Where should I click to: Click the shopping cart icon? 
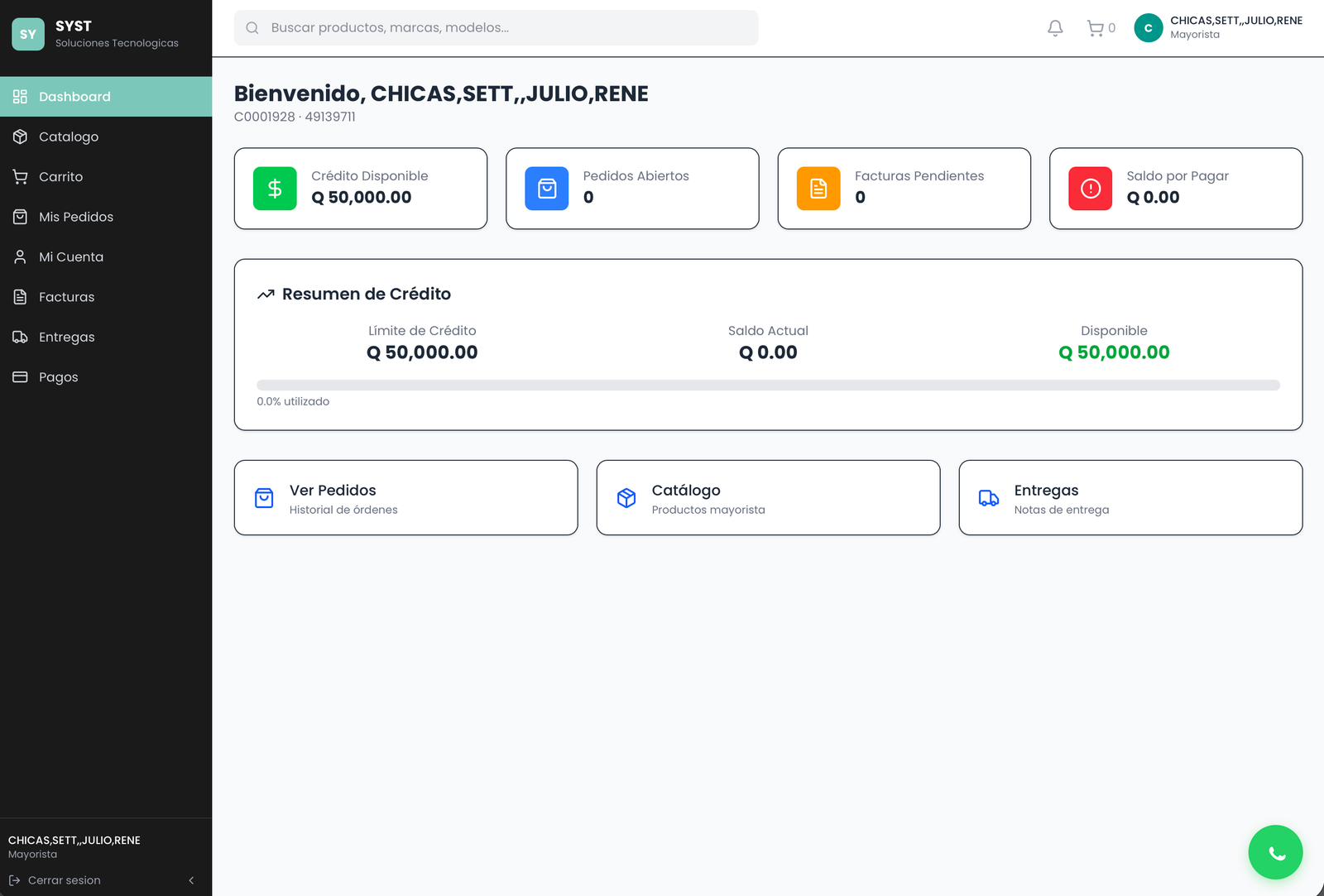pyautogui.click(x=1094, y=27)
